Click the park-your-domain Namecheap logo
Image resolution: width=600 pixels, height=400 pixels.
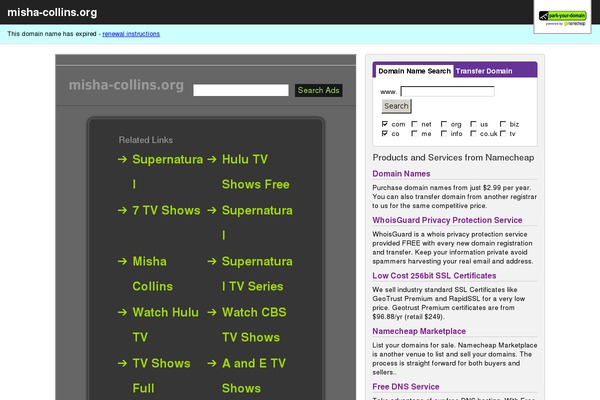[x=562, y=18]
